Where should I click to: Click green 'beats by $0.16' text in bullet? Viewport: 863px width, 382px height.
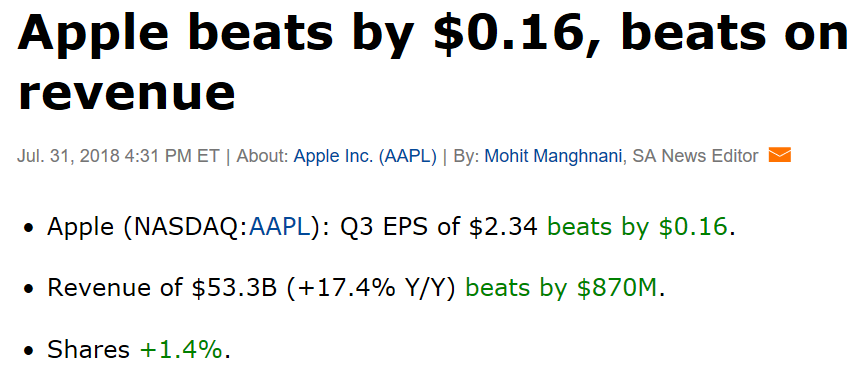[637, 227]
